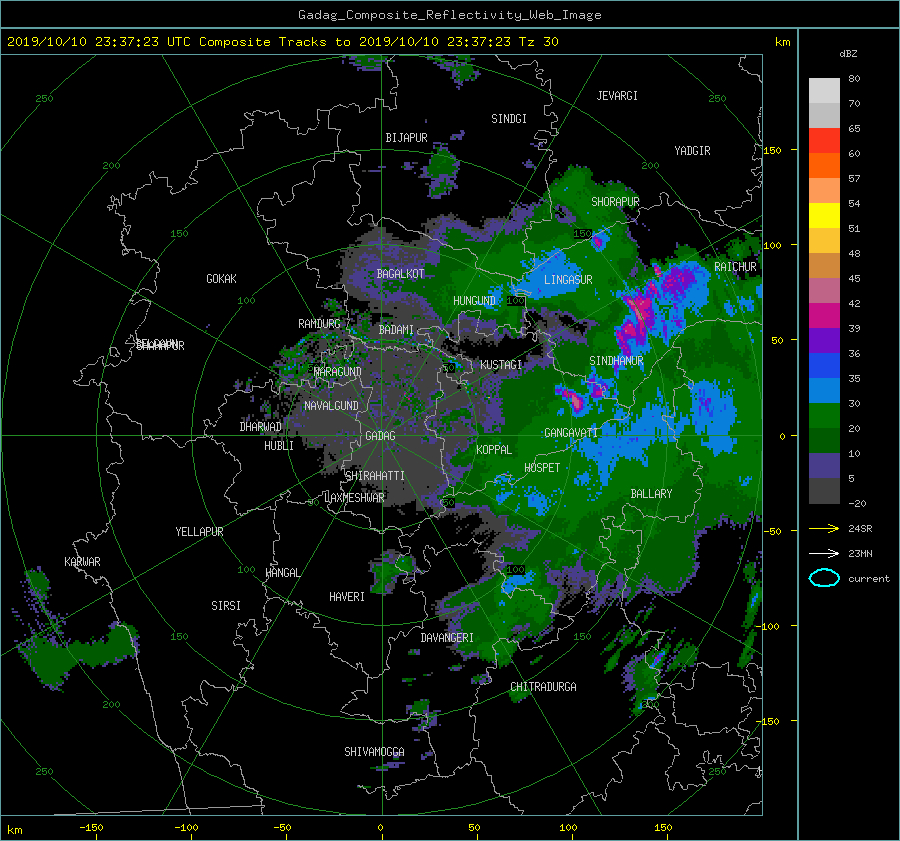Click the HUNGUND city label

[x=474, y=301]
